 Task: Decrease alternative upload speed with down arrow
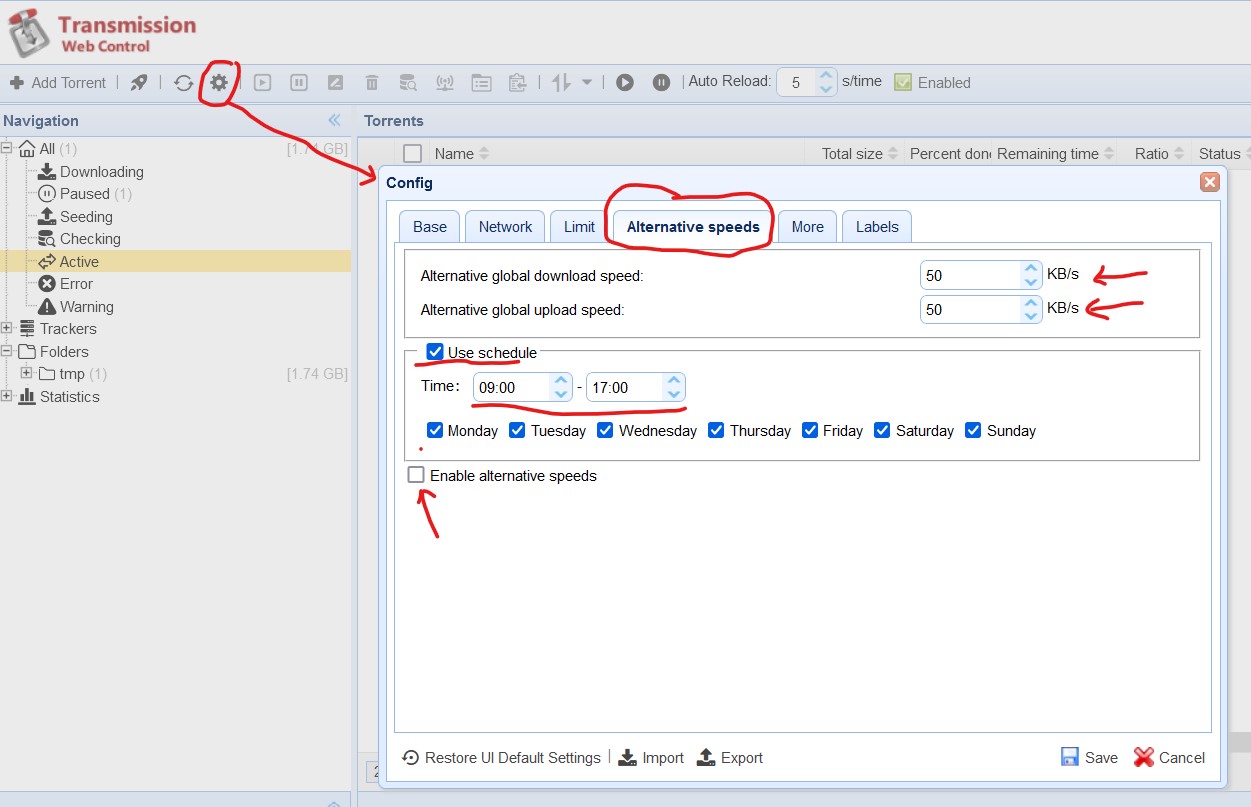[x=1032, y=317]
